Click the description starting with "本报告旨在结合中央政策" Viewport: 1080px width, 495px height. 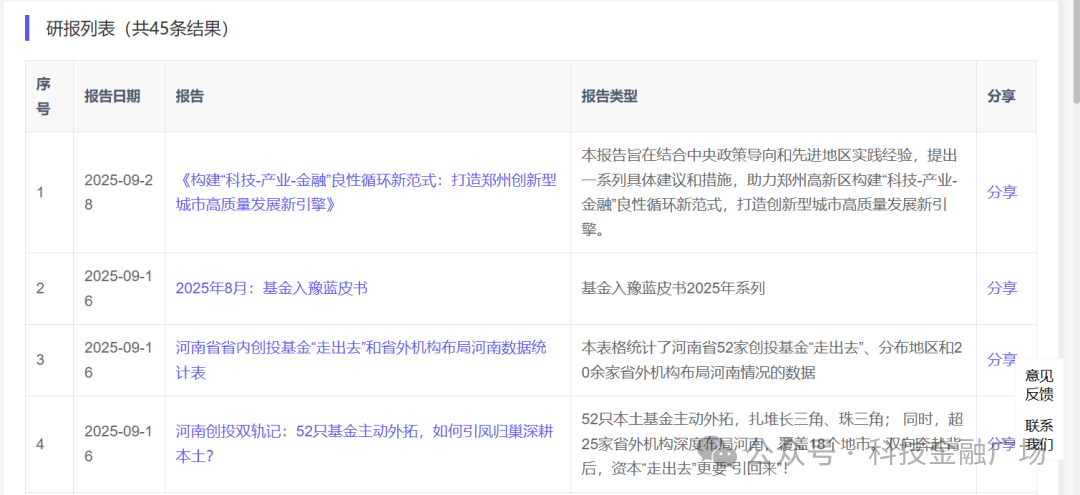click(771, 192)
